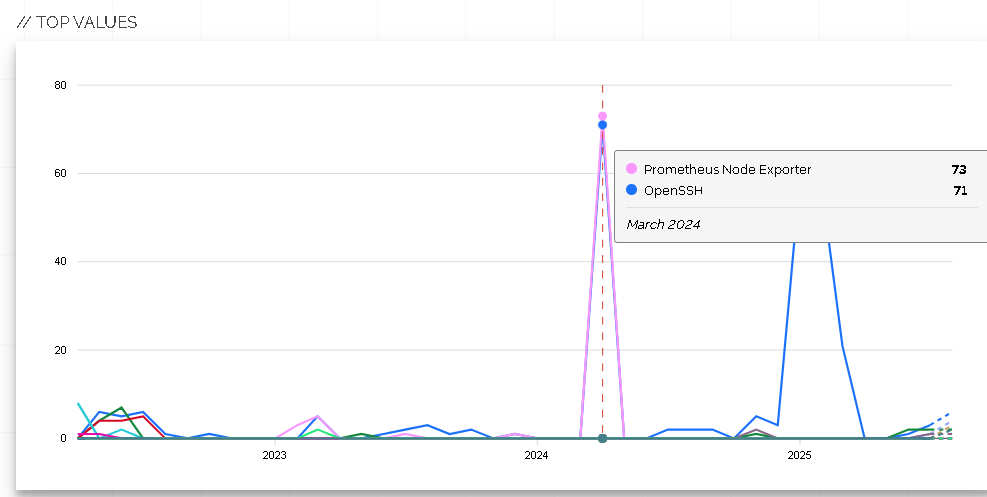Screen dimensions: 987x497
Task: Click the TOP VALUES section heading
Action: (x=77, y=22)
